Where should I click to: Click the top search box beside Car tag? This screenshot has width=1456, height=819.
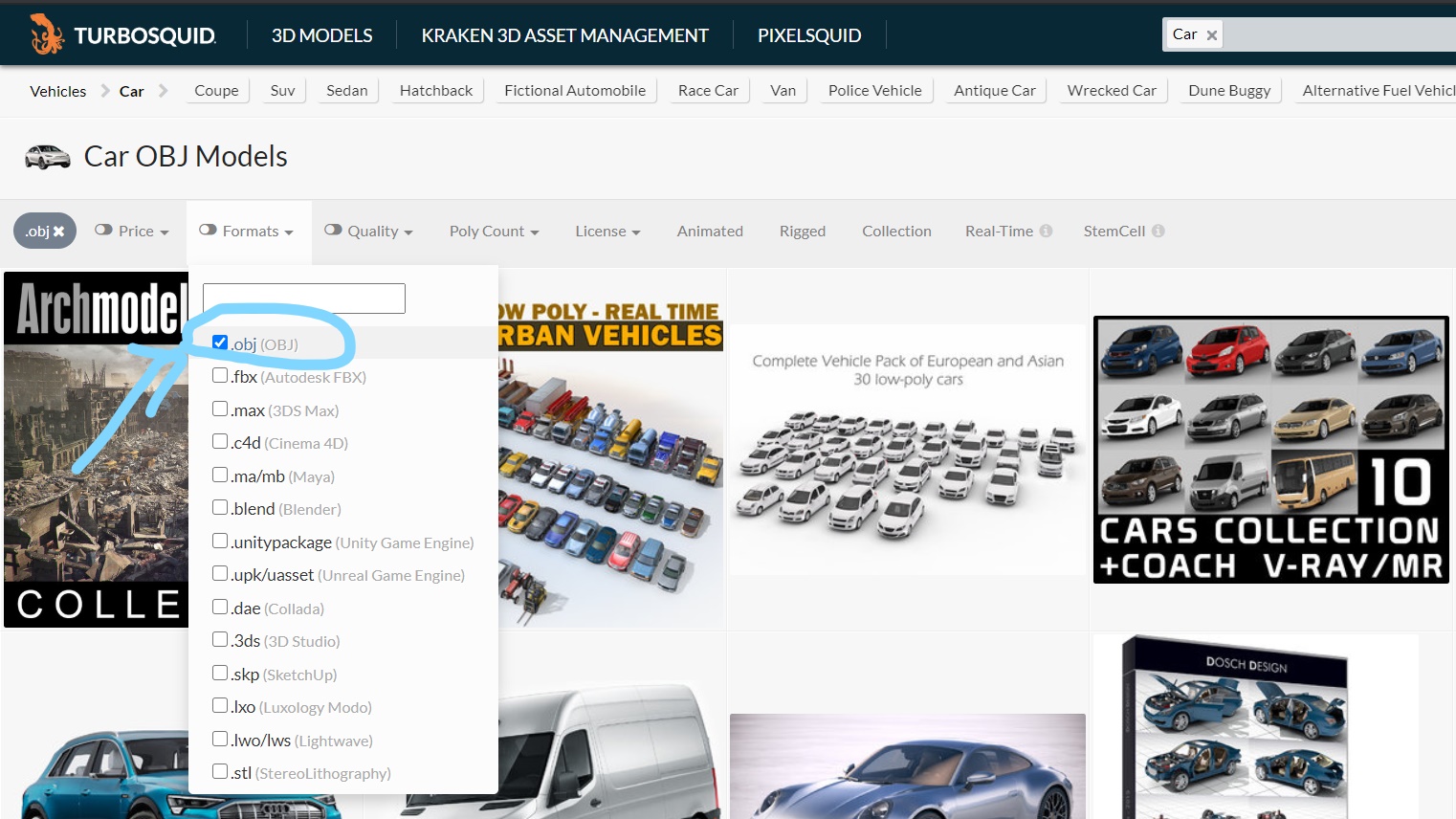pyautogui.click(x=1339, y=35)
